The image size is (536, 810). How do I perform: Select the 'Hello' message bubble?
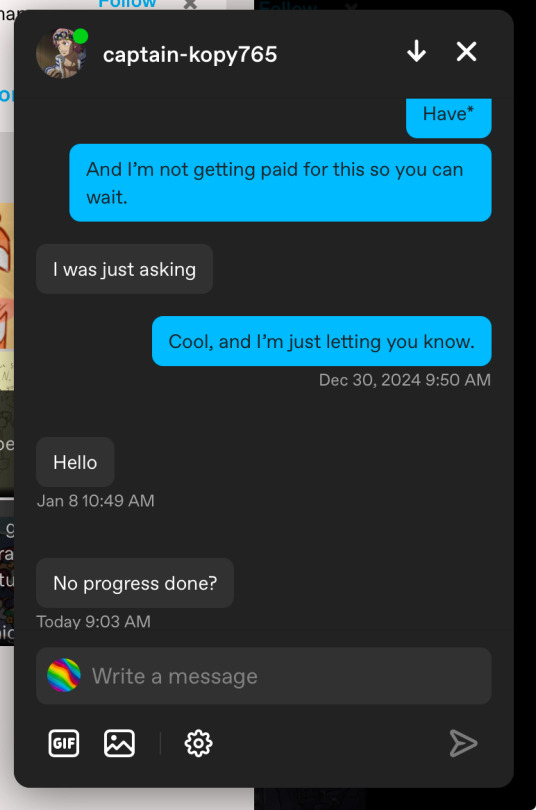coord(75,462)
